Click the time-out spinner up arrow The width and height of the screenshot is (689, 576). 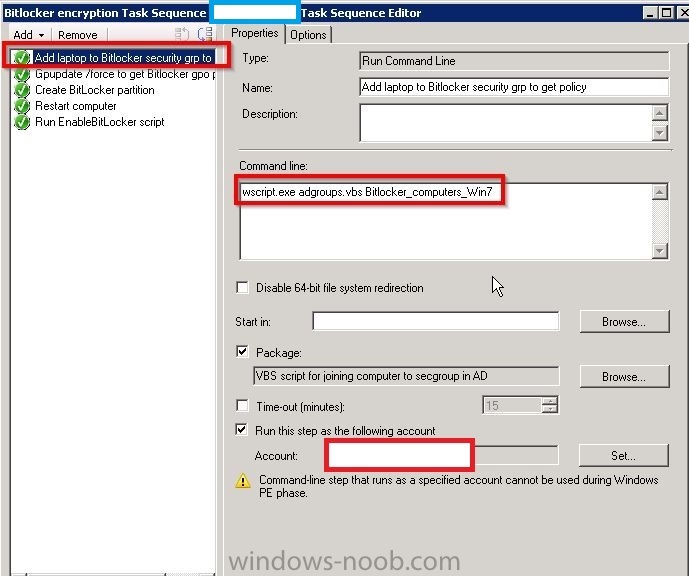point(550,400)
